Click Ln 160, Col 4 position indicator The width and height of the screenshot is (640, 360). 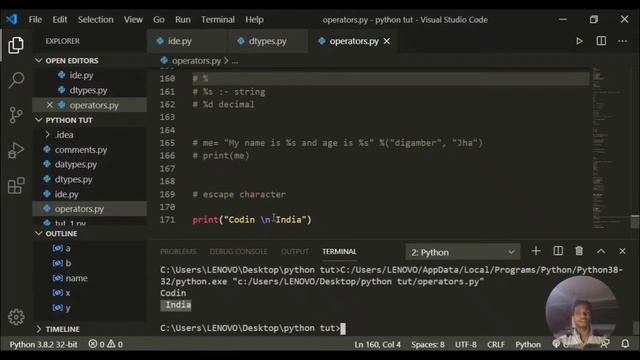coord(378,344)
